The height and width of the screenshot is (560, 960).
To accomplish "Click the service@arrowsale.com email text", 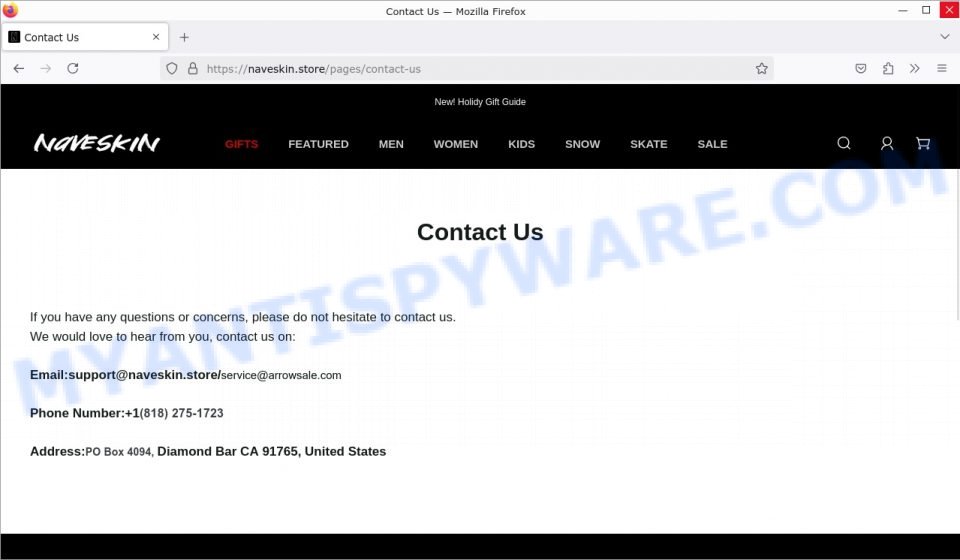I will pos(281,375).
